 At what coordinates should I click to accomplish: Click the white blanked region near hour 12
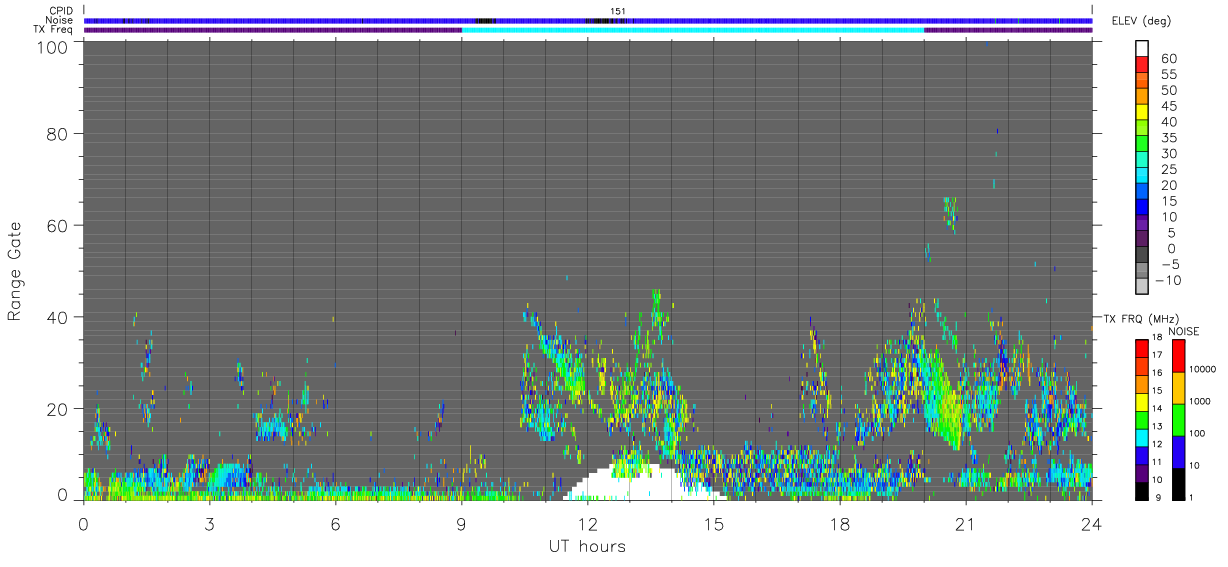coord(640,485)
